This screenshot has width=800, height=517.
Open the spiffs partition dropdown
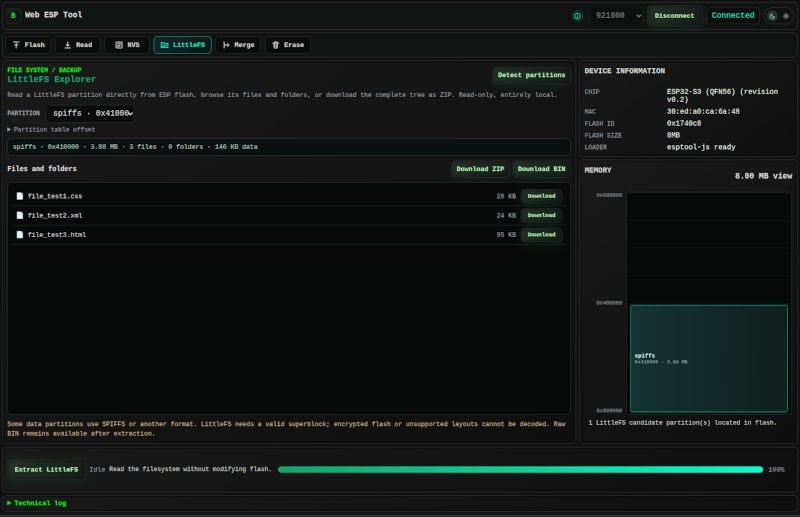91,113
